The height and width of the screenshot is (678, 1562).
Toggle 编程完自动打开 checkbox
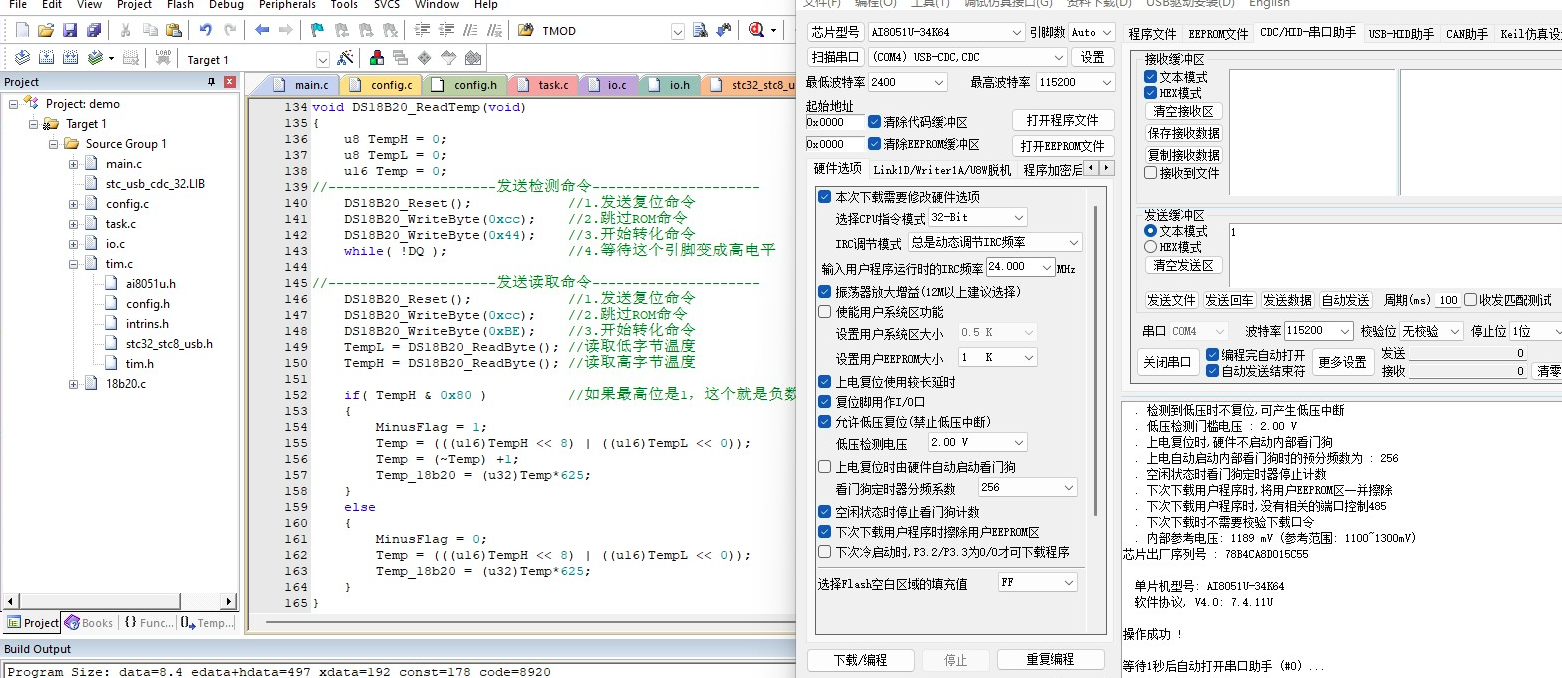coord(1213,355)
